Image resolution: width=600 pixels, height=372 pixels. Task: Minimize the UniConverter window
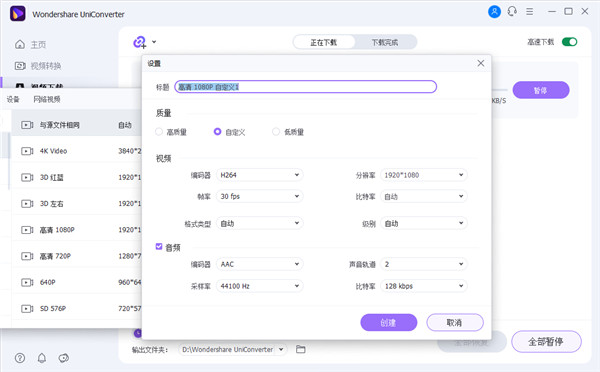(x=552, y=11)
